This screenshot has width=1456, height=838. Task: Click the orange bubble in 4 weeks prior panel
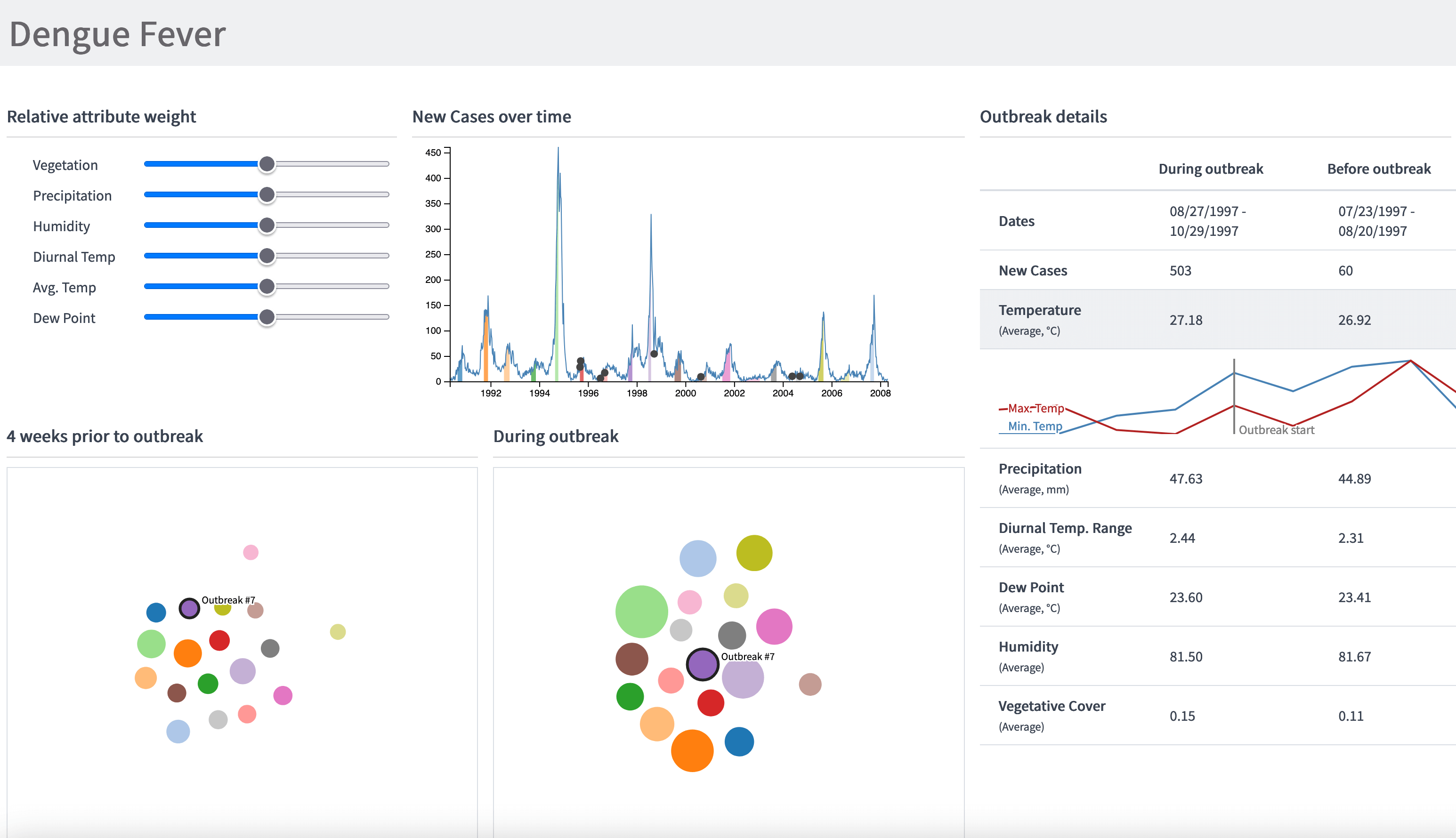coord(187,653)
